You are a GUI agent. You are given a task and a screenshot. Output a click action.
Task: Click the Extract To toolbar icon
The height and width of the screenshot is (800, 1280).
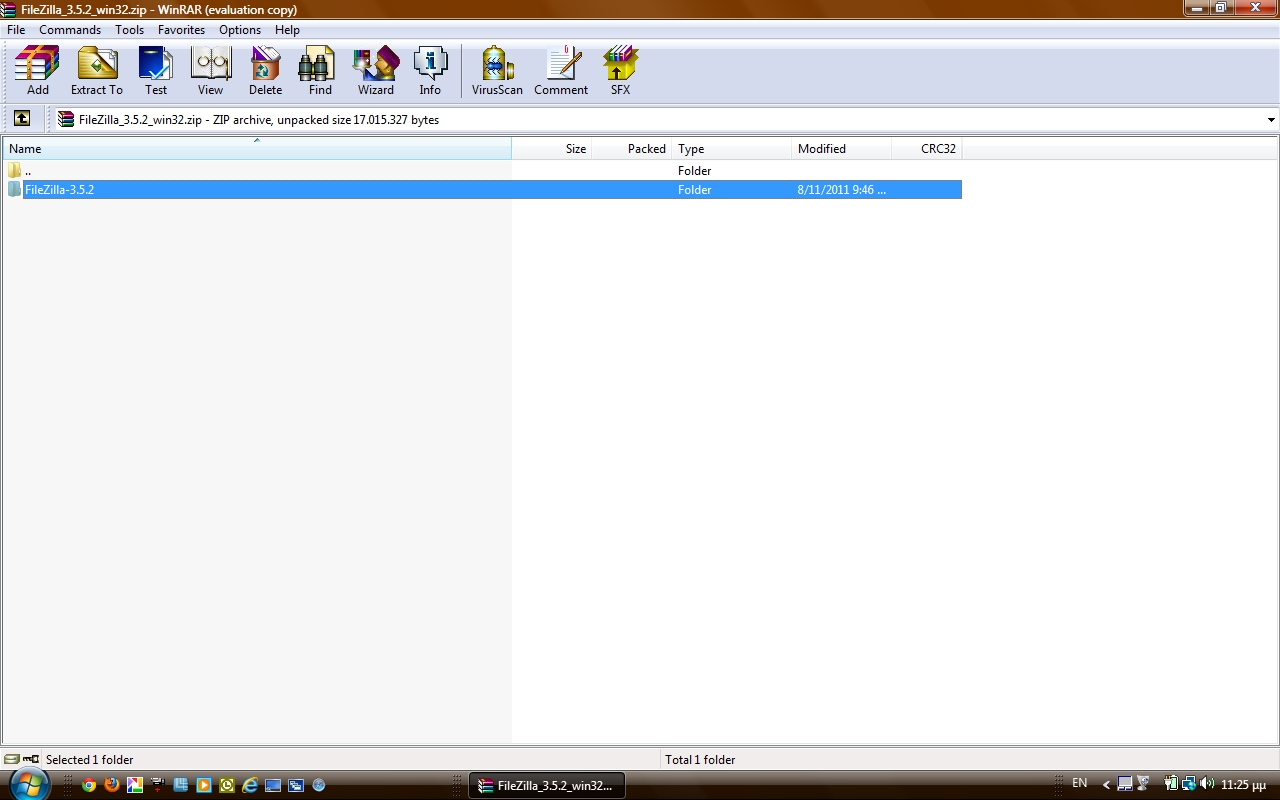pos(97,70)
